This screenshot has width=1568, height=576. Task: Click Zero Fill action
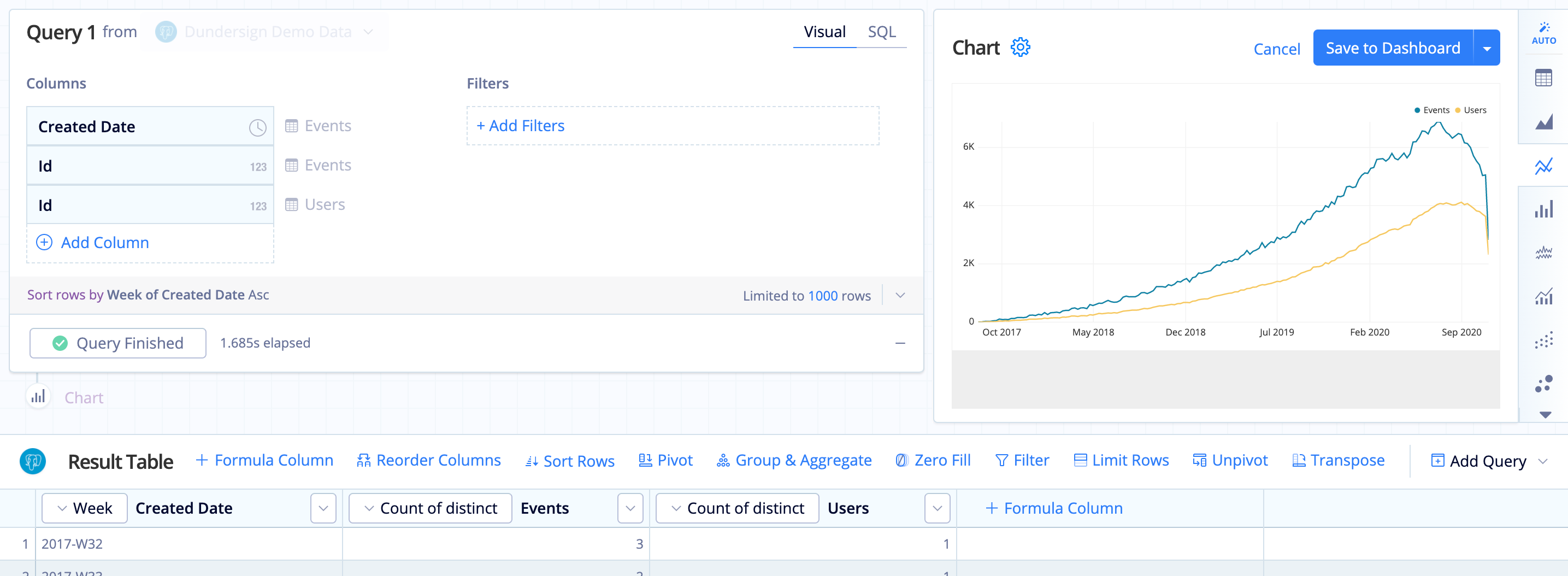pos(933,460)
